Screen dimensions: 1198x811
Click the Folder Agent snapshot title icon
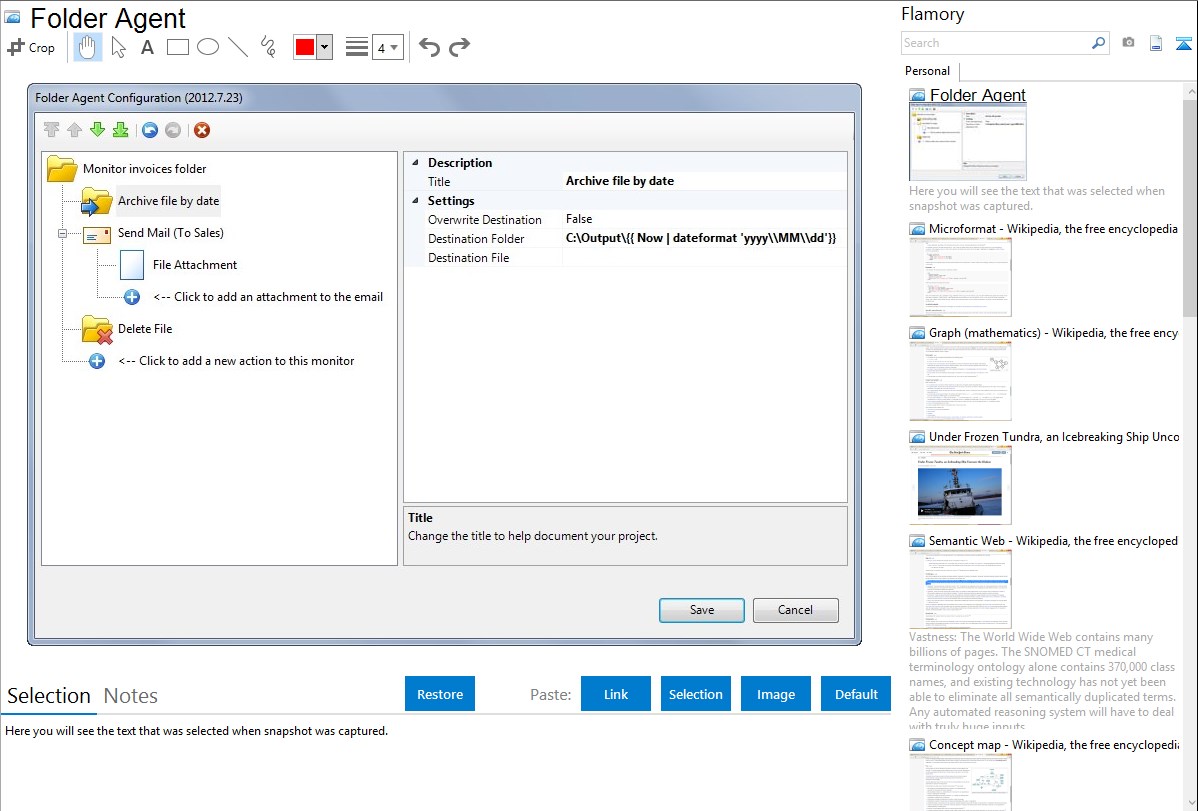tap(917, 96)
